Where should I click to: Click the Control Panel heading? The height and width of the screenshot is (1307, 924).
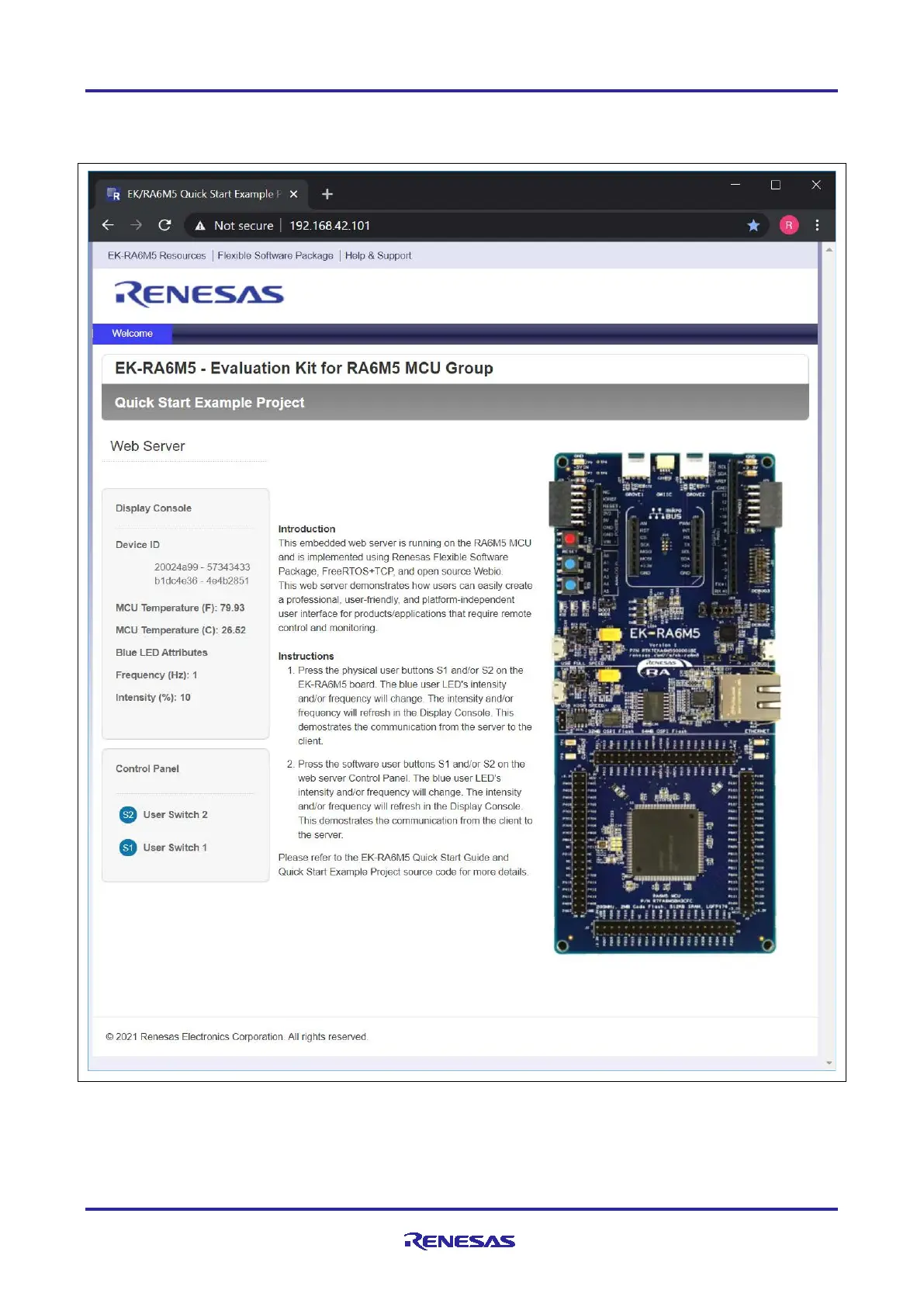(x=147, y=769)
